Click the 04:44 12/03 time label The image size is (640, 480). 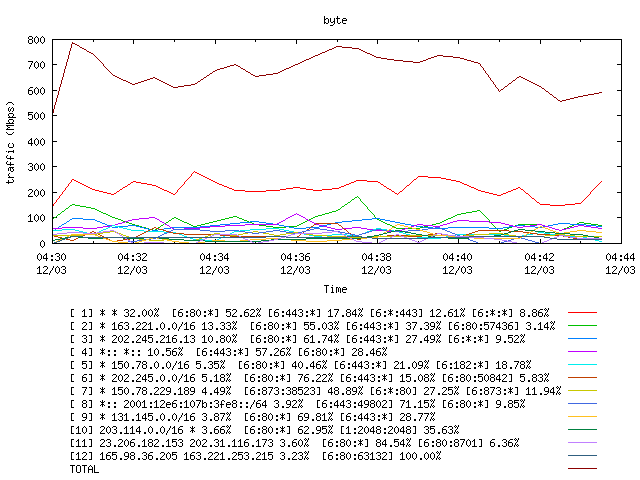[620, 264]
